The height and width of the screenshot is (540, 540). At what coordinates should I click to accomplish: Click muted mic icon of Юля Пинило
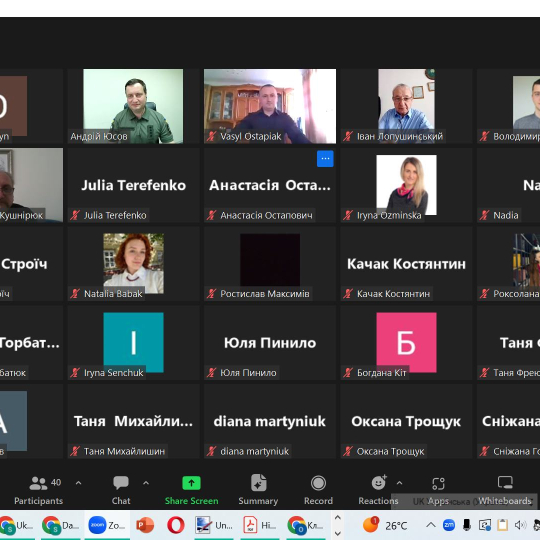[x=211, y=373]
